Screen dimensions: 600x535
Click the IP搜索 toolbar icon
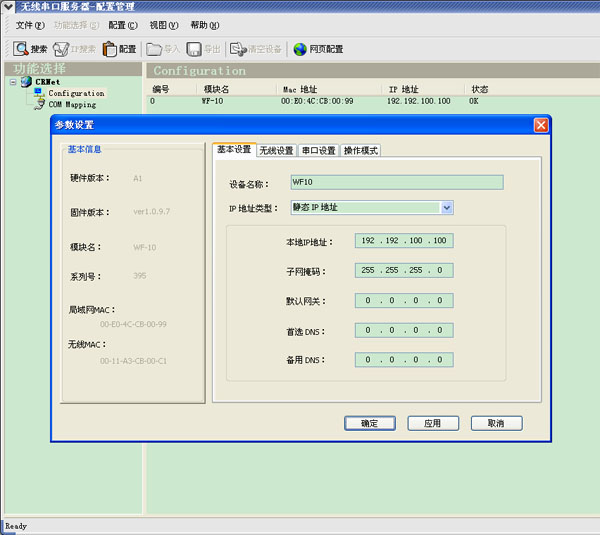60,49
